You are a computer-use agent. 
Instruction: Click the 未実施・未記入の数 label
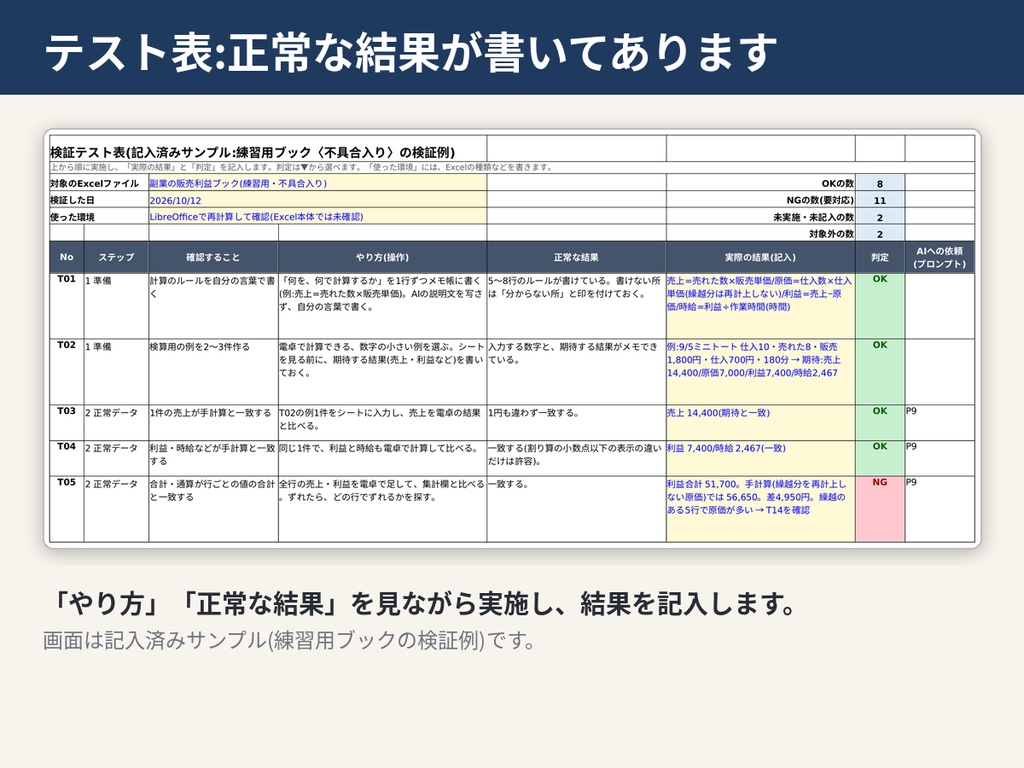coord(813,217)
